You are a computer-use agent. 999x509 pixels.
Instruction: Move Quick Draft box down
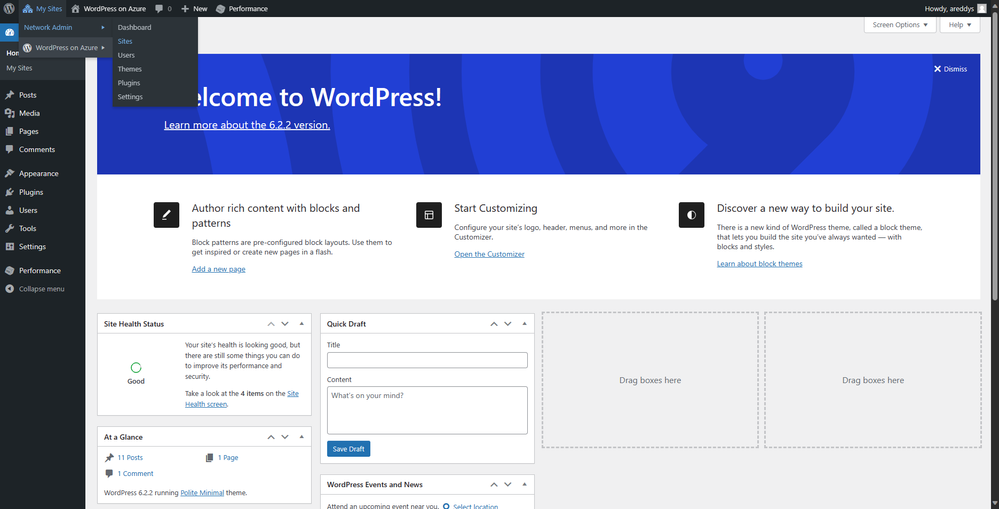pyautogui.click(x=508, y=324)
